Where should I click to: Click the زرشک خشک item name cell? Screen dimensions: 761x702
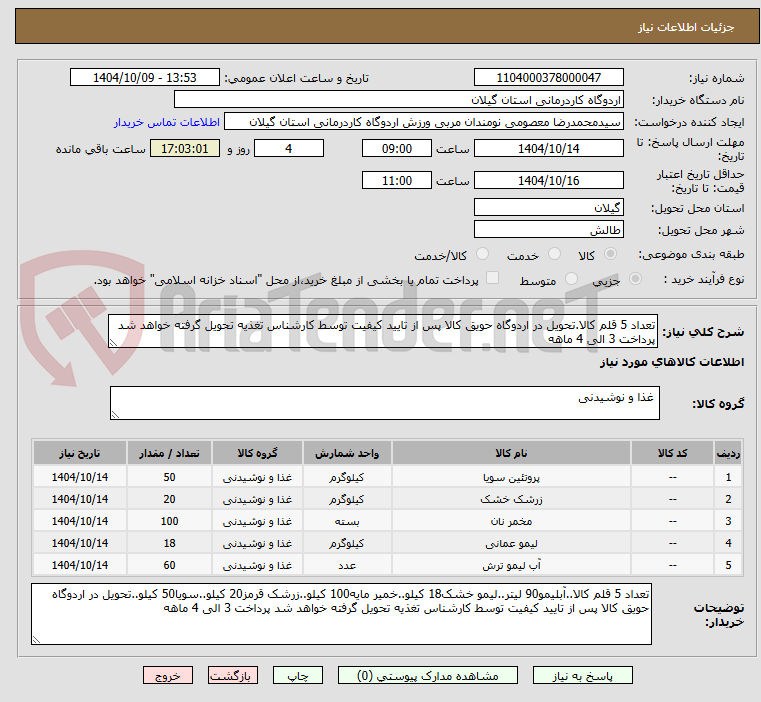tap(511, 499)
